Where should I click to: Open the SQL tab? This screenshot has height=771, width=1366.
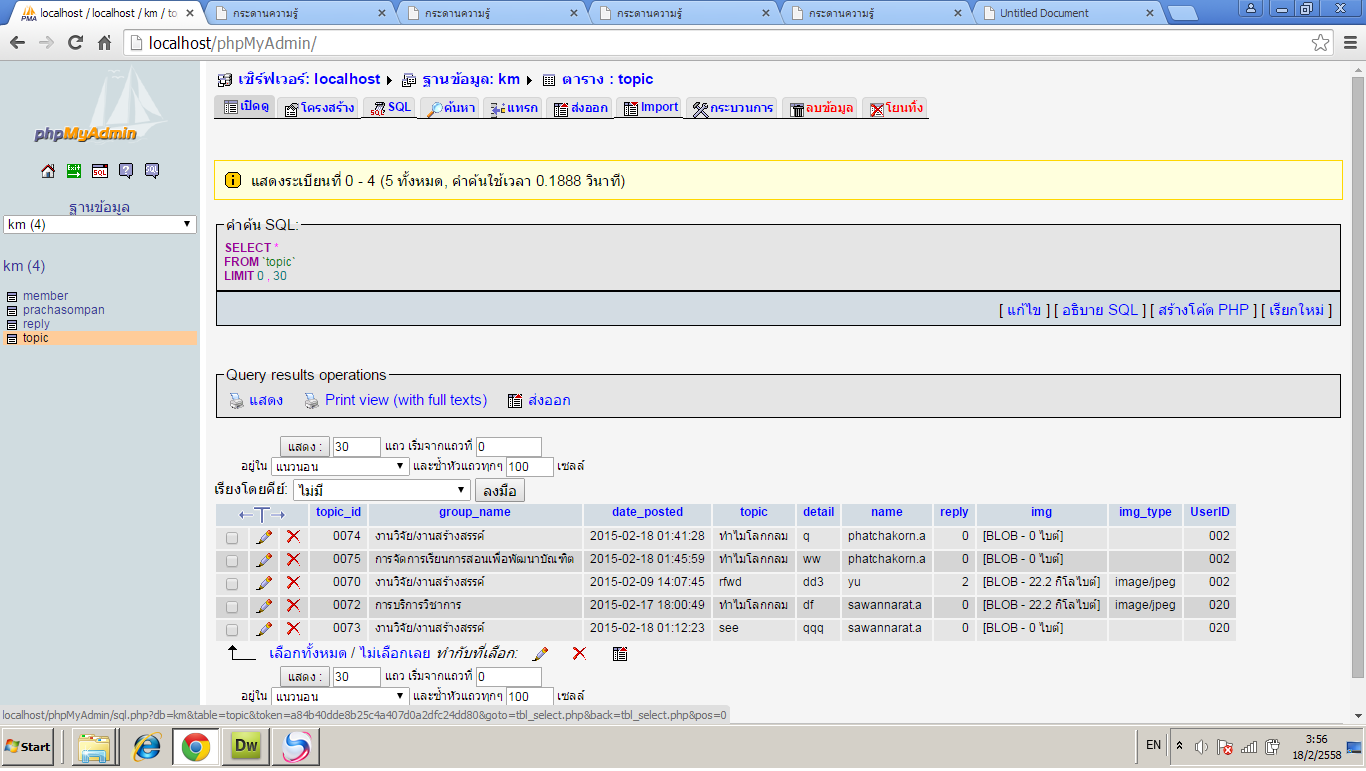pyautogui.click(x=391, y=108)
